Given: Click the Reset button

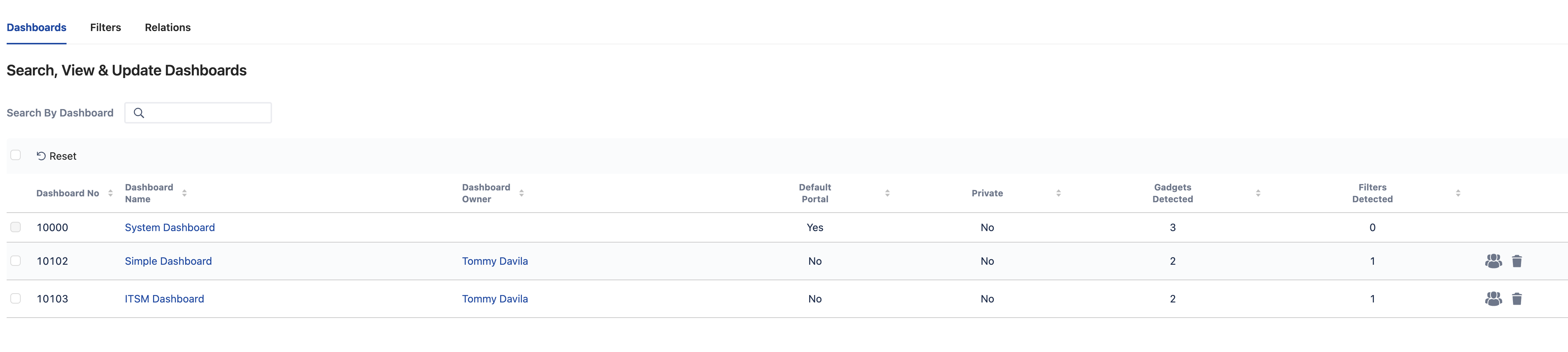Looking at the screenshot, I should click(x=56, y=156).
